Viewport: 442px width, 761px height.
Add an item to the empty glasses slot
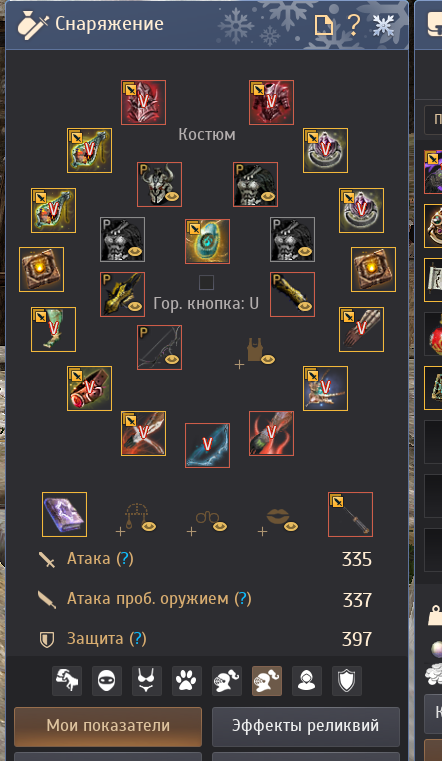[x=207, y=522]
